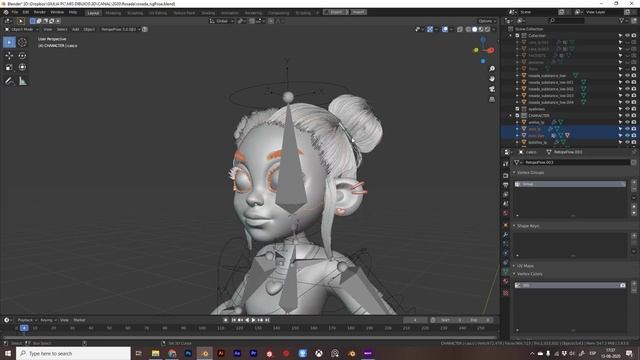Toggle the camera view icon
Image resolution: width=640 pixels, height=360 pixels.
492,89
